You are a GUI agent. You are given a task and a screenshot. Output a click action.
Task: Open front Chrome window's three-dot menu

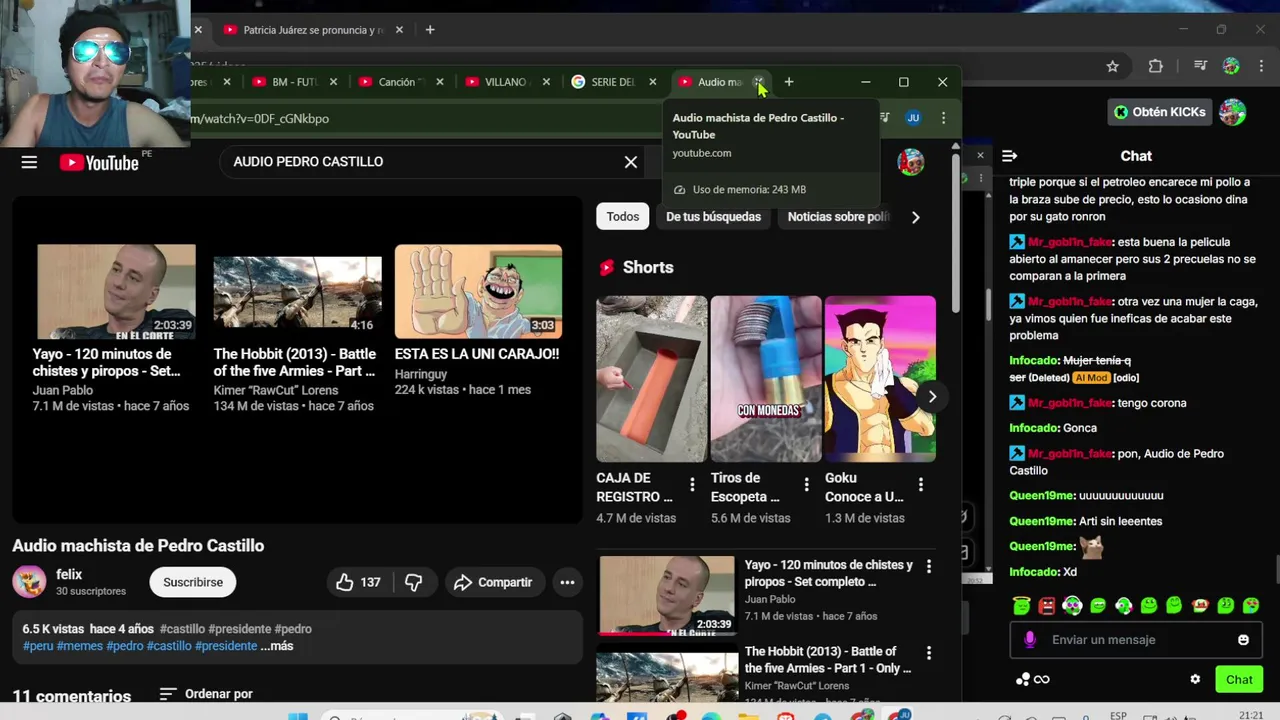click(x=943, y=118)
